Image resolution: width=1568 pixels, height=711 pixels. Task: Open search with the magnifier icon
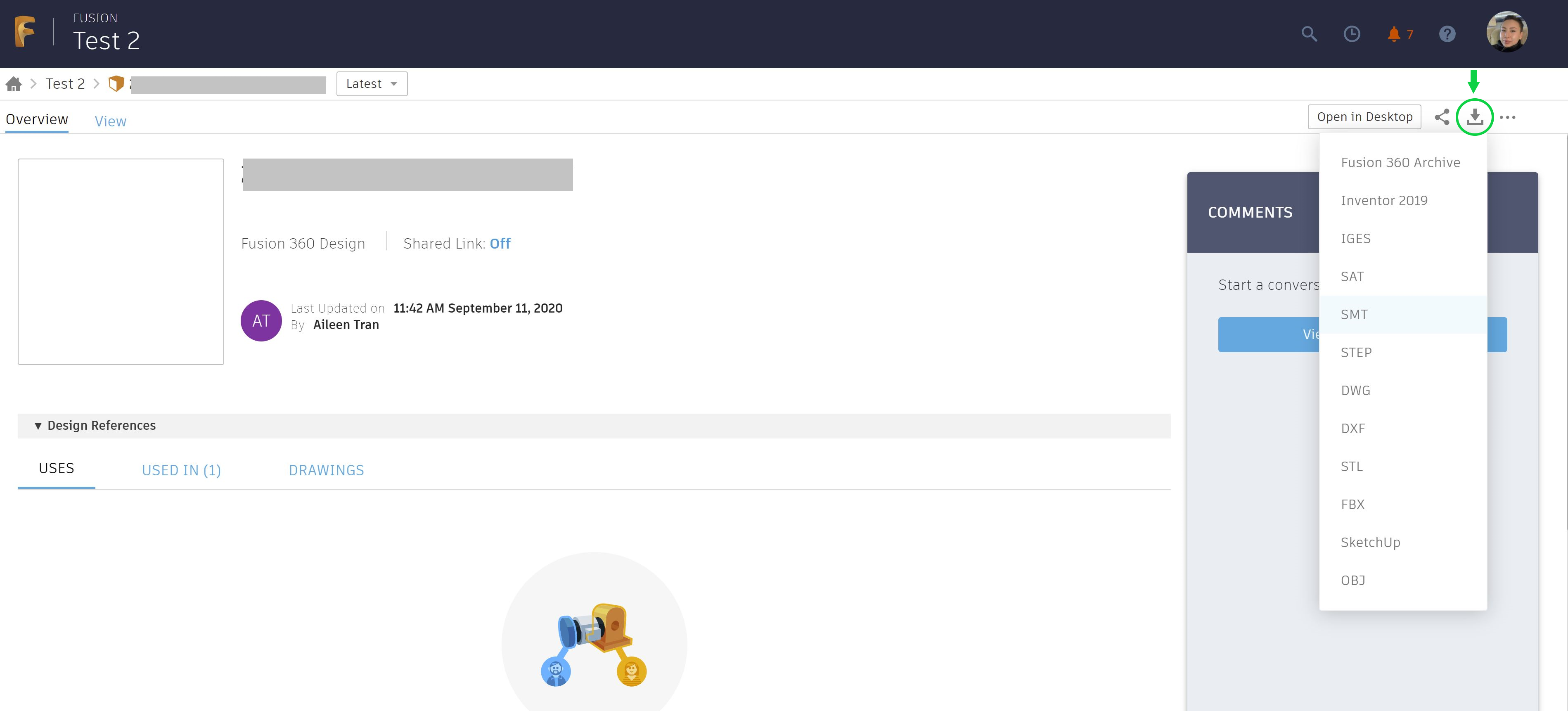click(x=1309, y=34)
